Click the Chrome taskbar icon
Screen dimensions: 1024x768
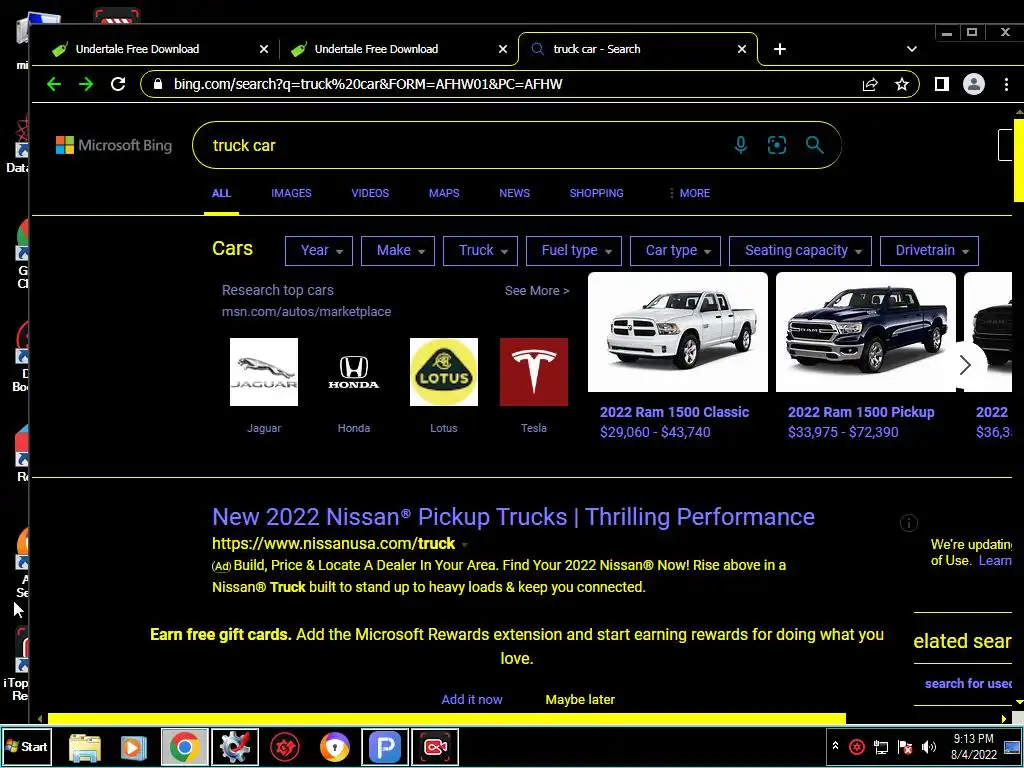[x=184, y=746]
